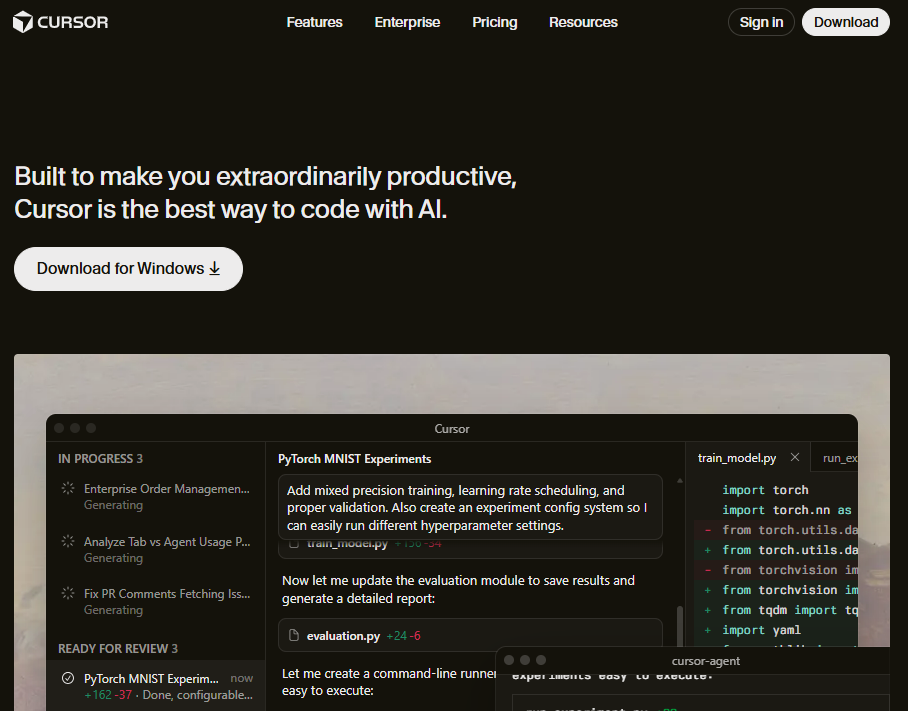
Task: Click the Cursor cube logo icon
Action: 23,22
